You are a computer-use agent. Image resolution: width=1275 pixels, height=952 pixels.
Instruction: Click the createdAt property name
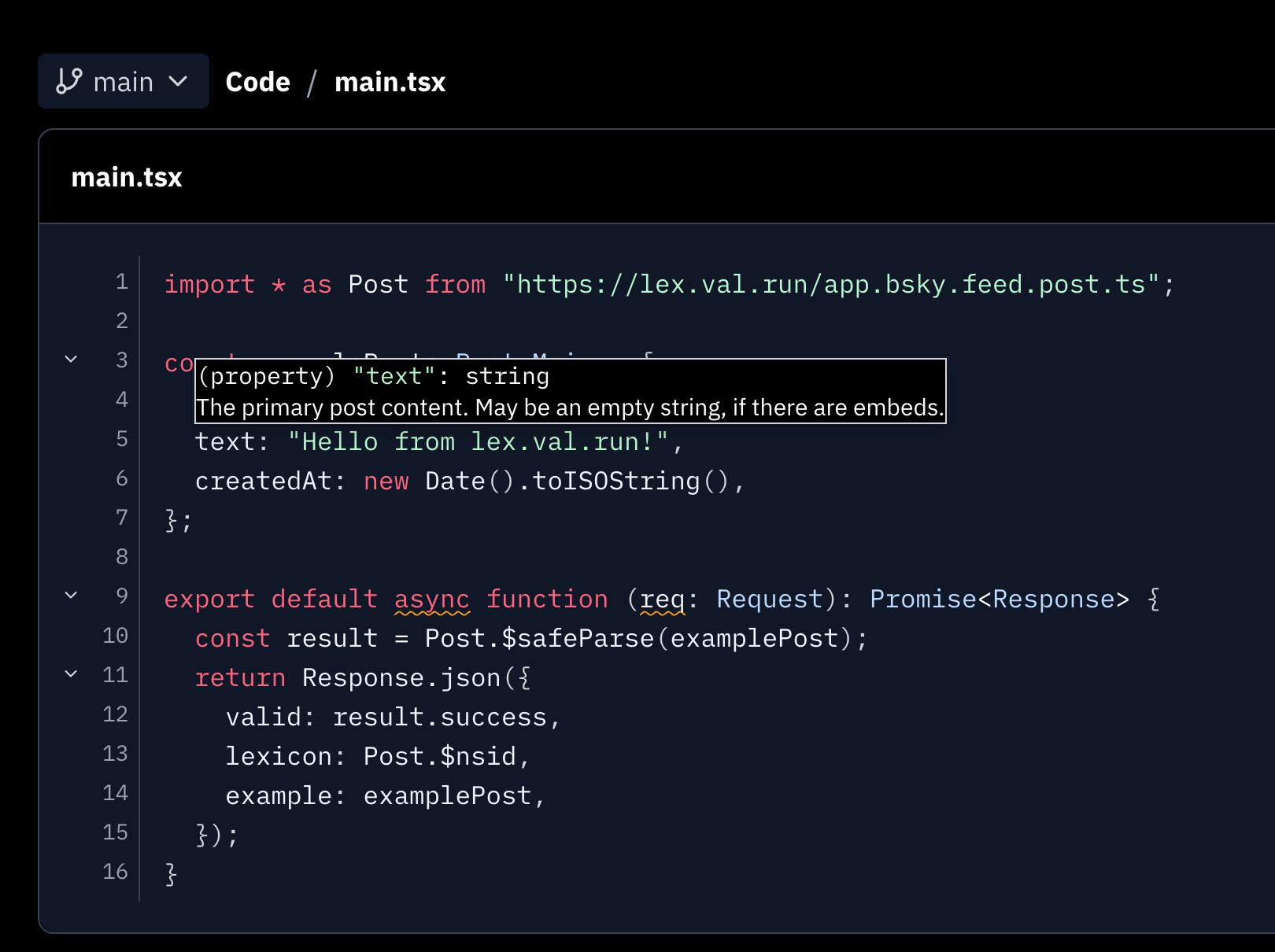263,482
